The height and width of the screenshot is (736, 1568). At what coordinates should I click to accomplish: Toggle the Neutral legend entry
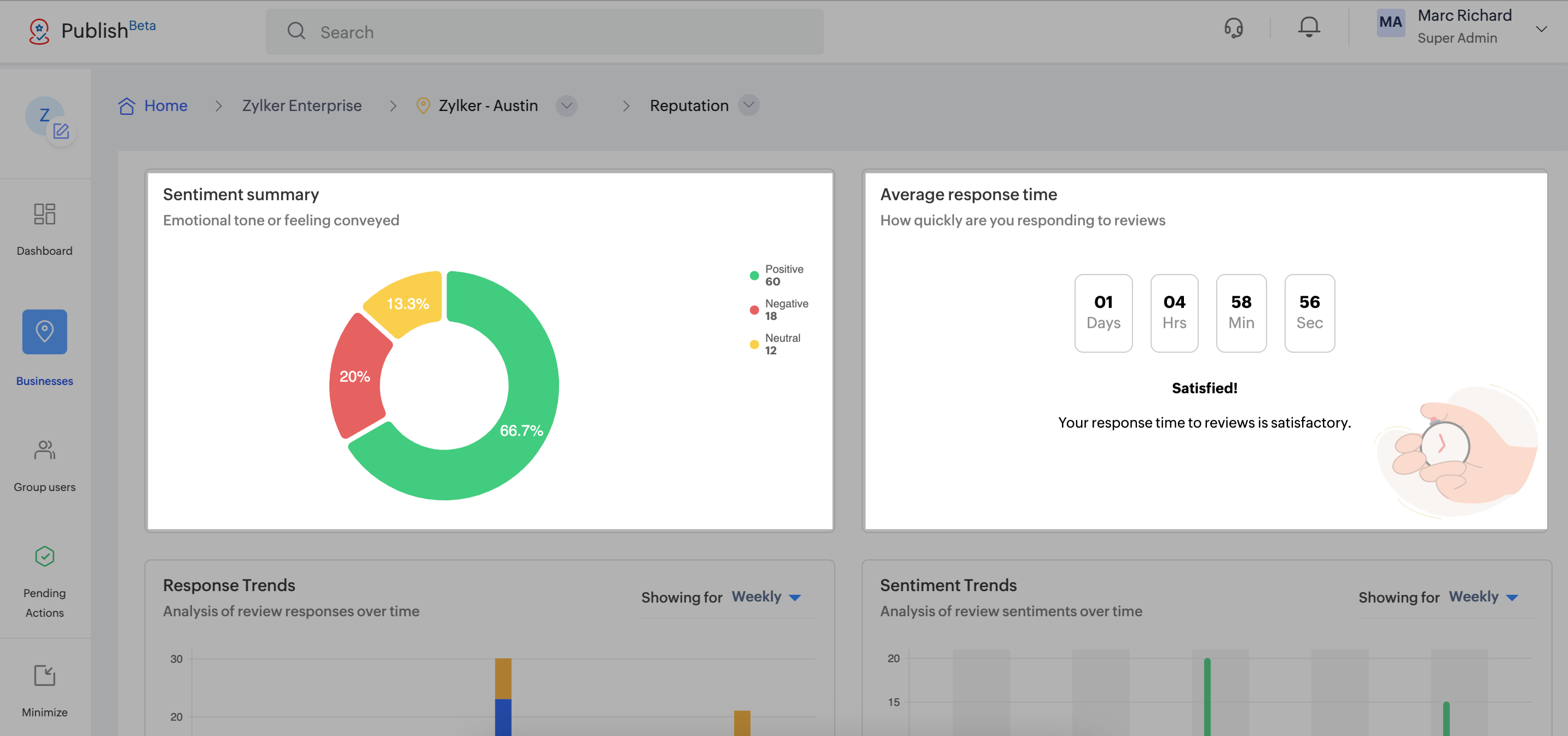[775, 344]
